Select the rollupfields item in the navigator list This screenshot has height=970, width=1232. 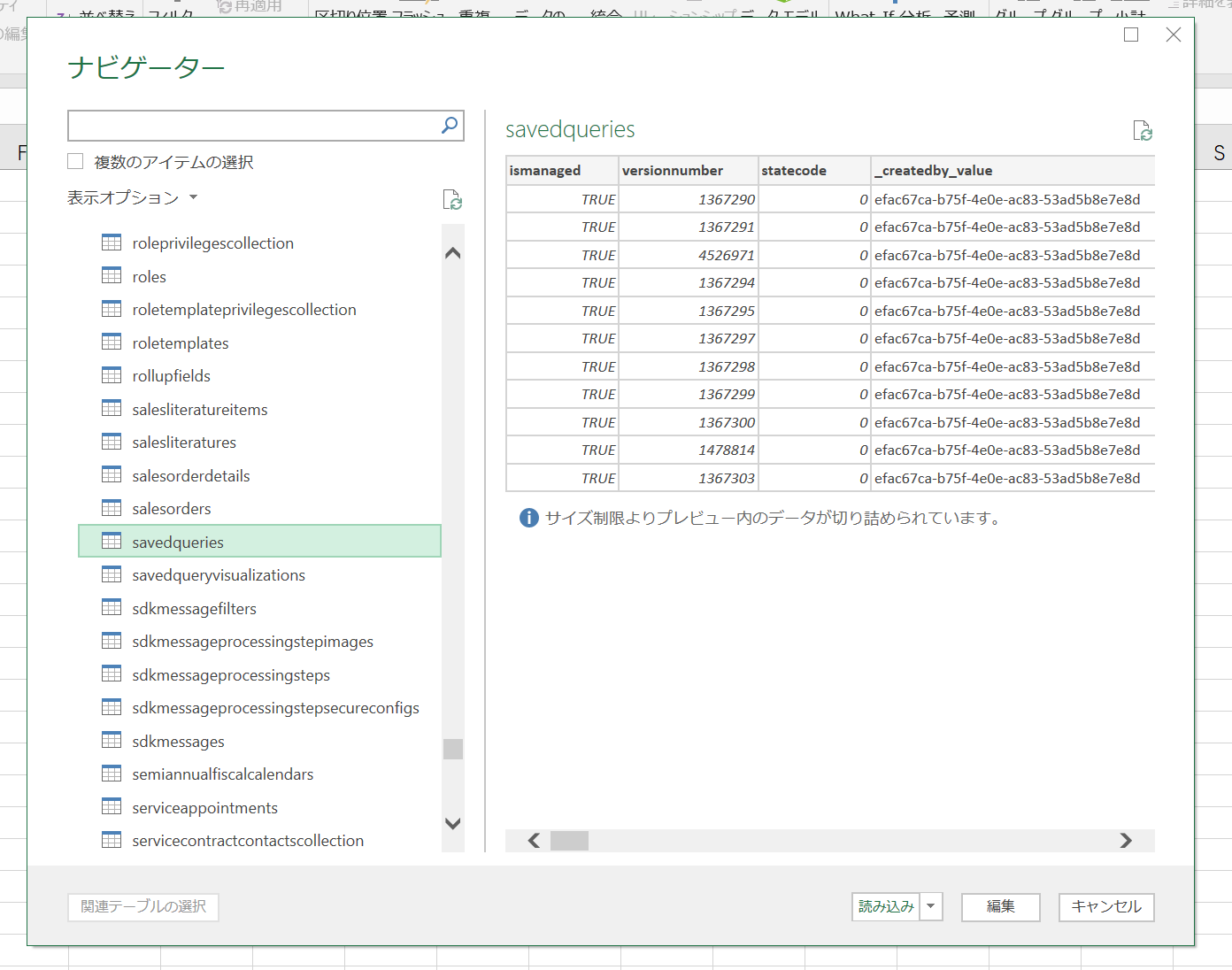[x=171, y=375]
